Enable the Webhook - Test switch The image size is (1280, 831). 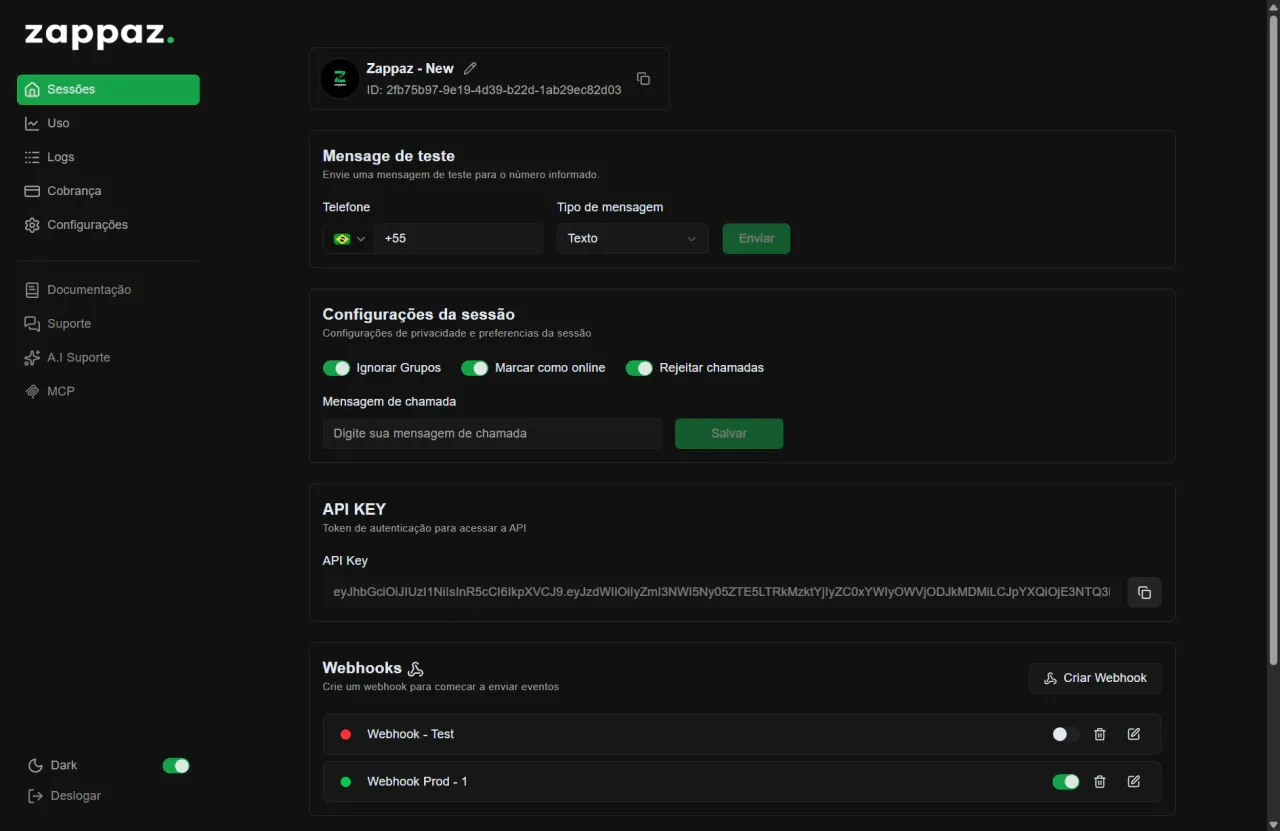tap(1066, 734)
